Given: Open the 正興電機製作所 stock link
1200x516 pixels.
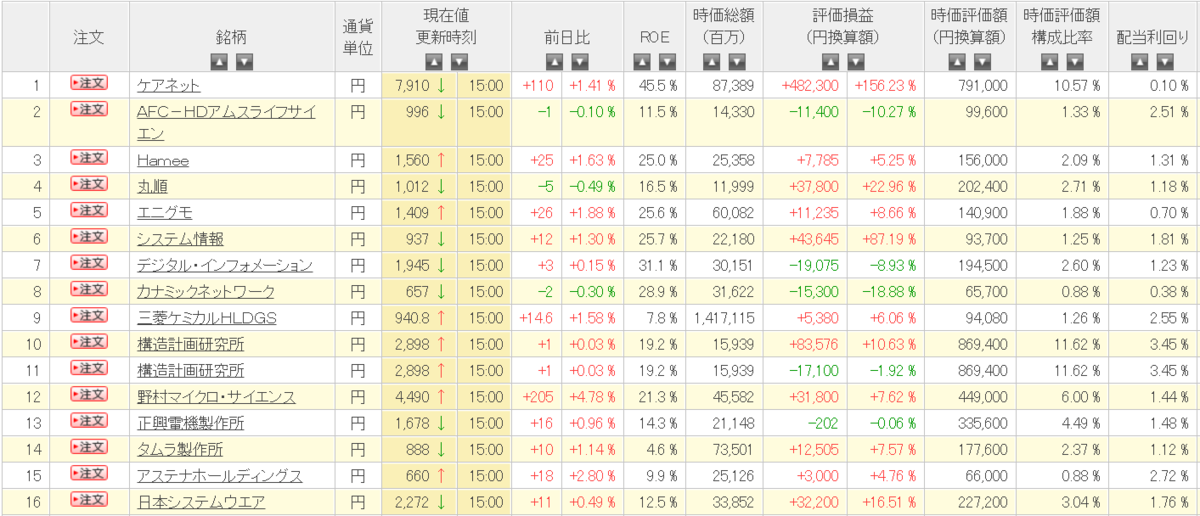Looking at the screenshot, I should [x=191, y=423].
